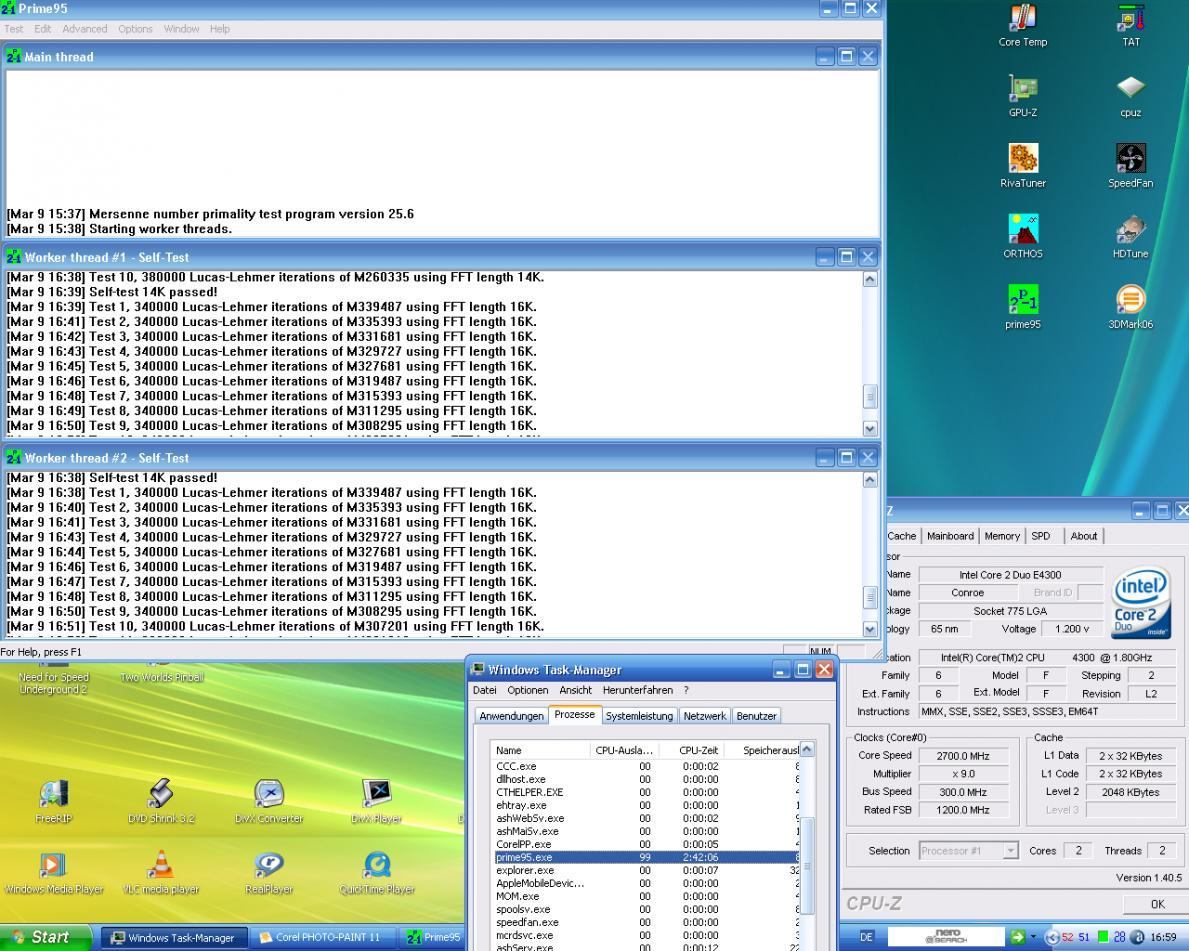The height and width of the screenshot is (951, 1189).
Task: Click the OK button in CPU-Z
Action: [x=1156, y=904]
